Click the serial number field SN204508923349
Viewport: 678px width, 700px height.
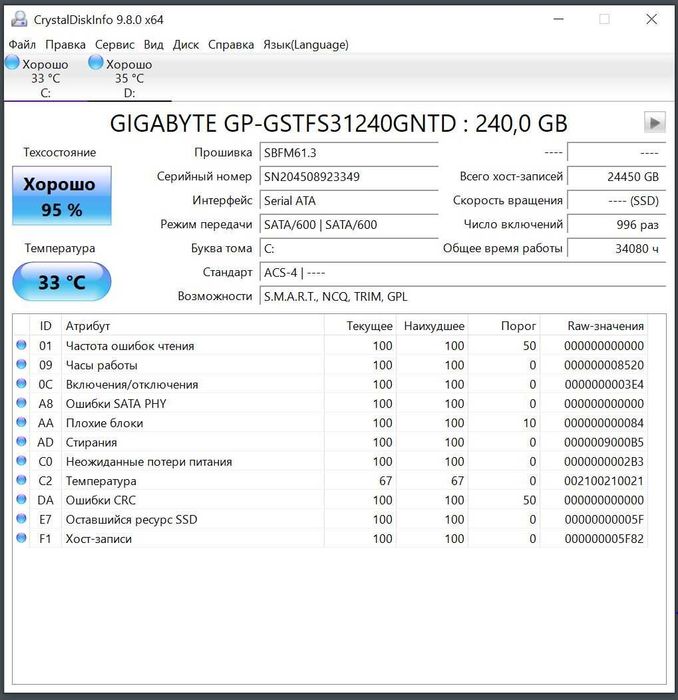point(349,177)
